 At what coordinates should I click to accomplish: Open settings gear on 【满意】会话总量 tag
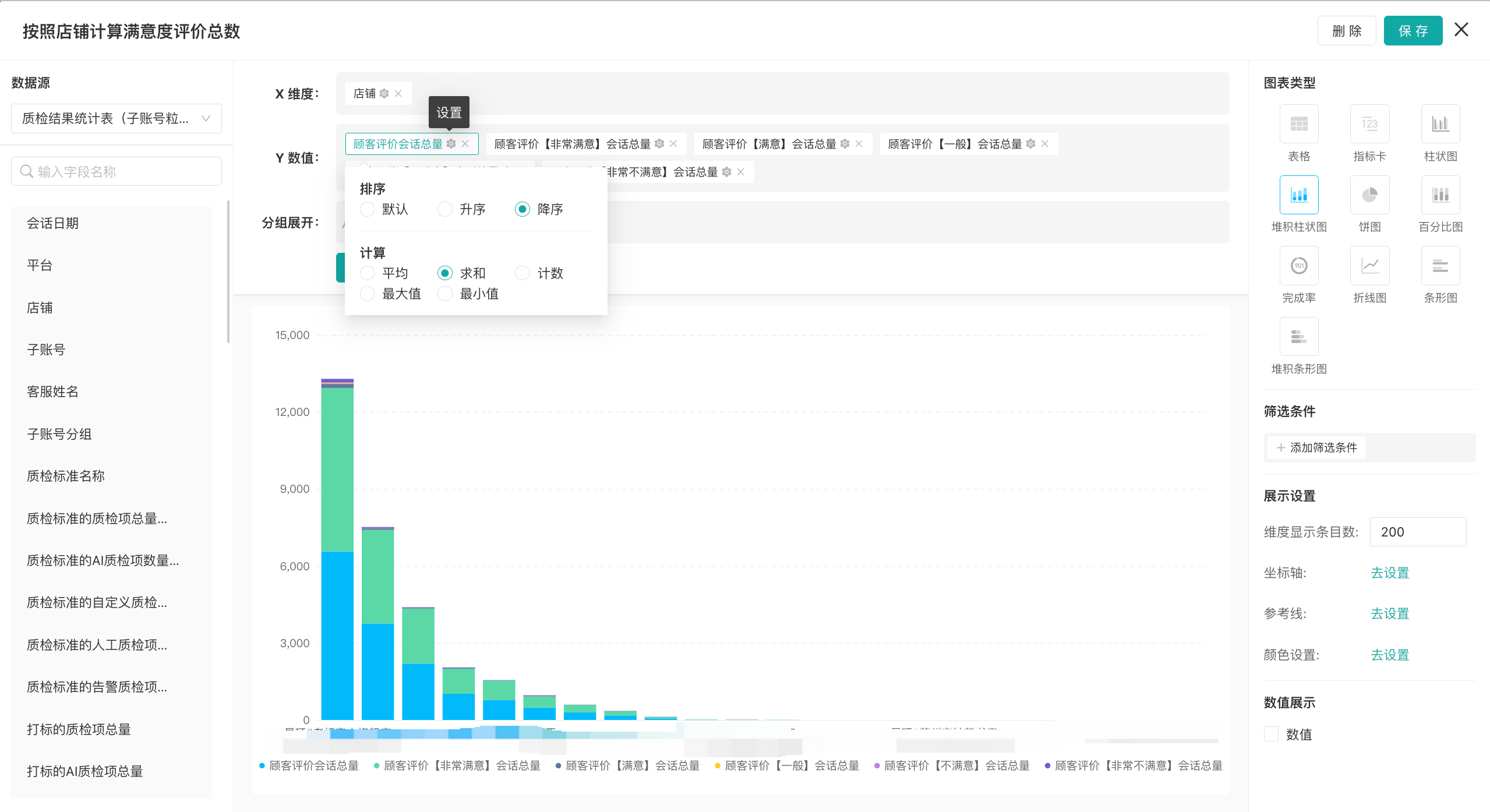click(845, 144)
